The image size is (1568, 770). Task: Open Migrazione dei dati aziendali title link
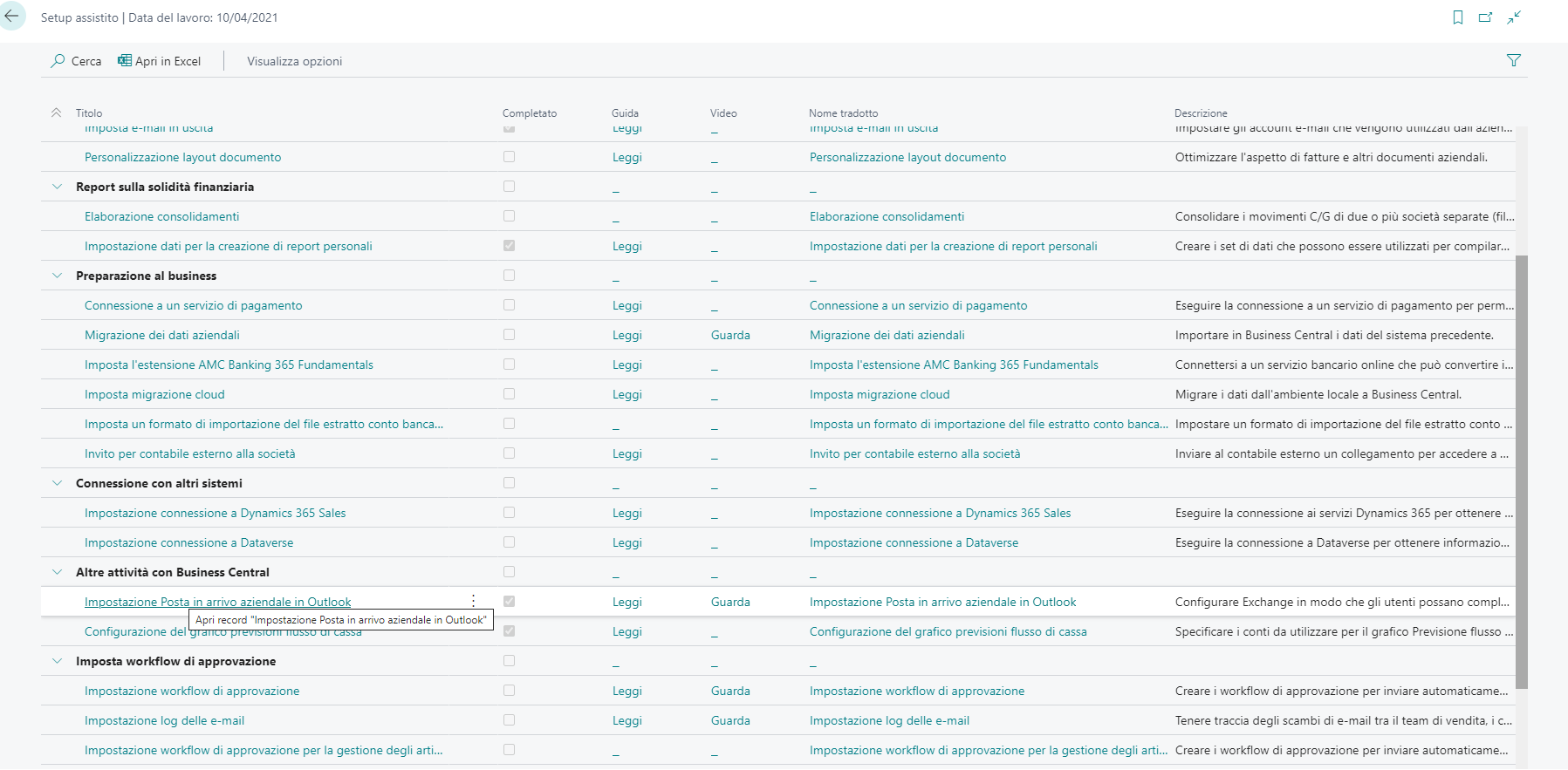pyautogui.click(x=161, y=335)
